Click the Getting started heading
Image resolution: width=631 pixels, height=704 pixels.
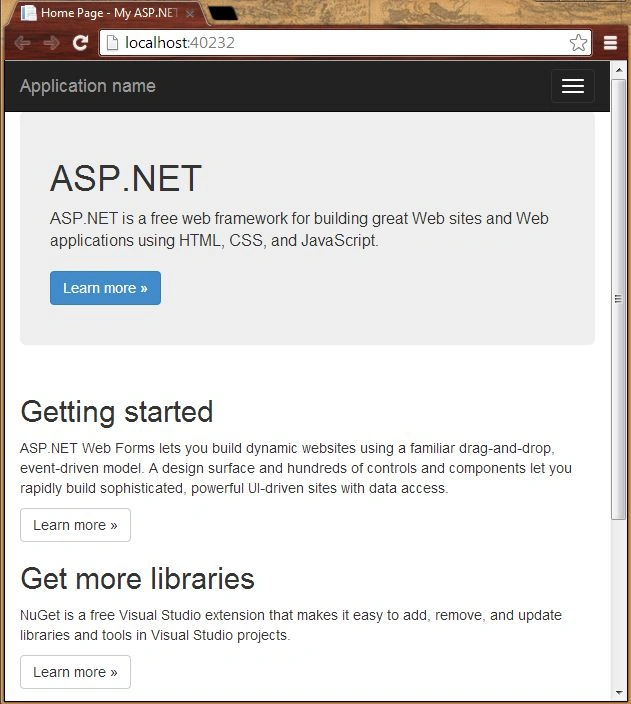116,412
